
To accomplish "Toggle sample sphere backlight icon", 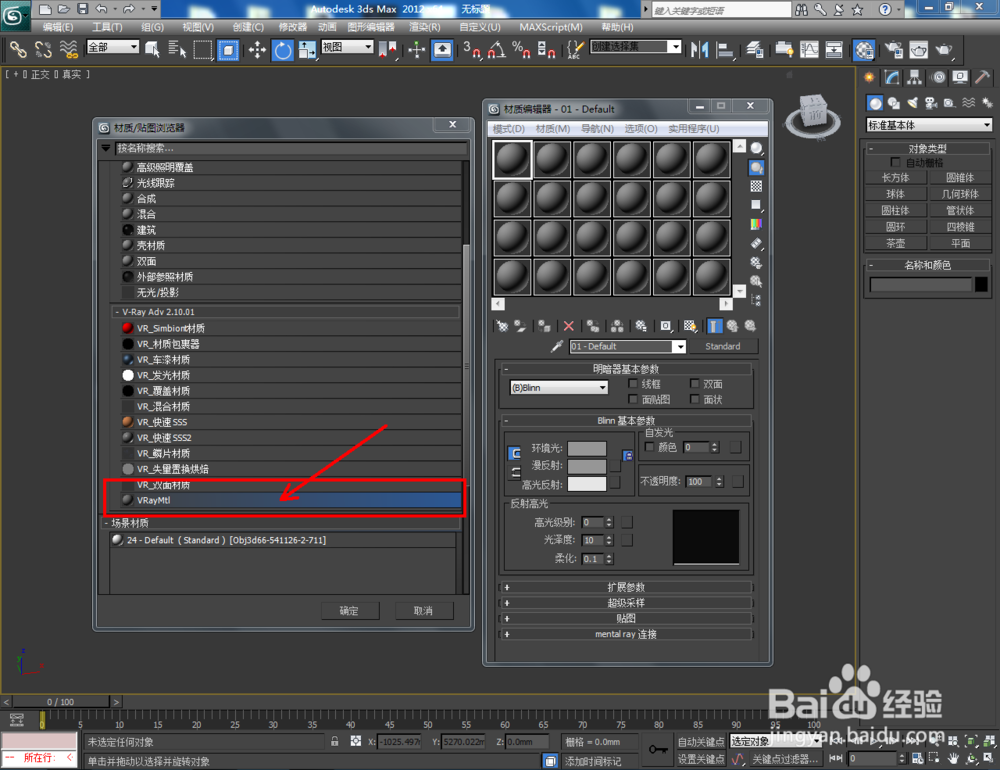I will [756, 167].
